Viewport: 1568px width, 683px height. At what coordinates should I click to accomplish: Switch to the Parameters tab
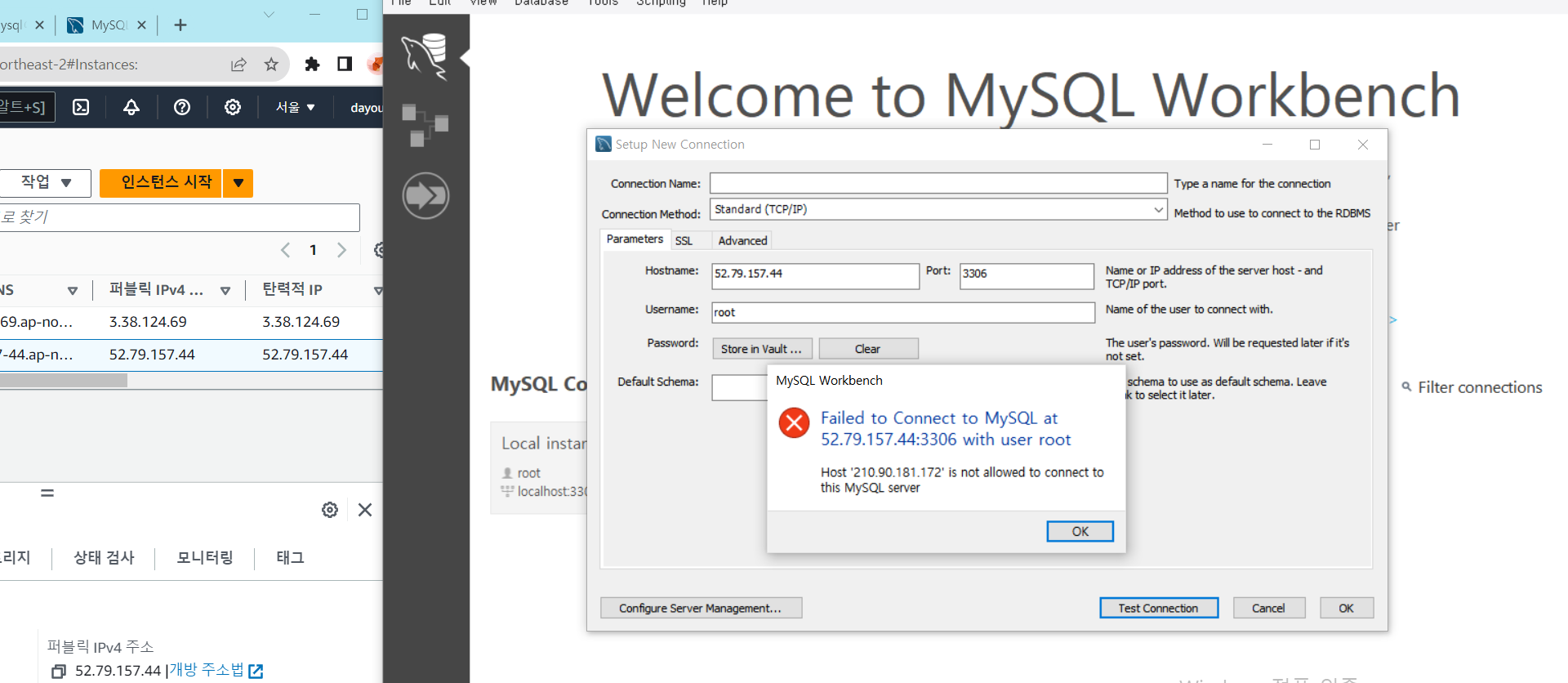click(x=635, y=239)
